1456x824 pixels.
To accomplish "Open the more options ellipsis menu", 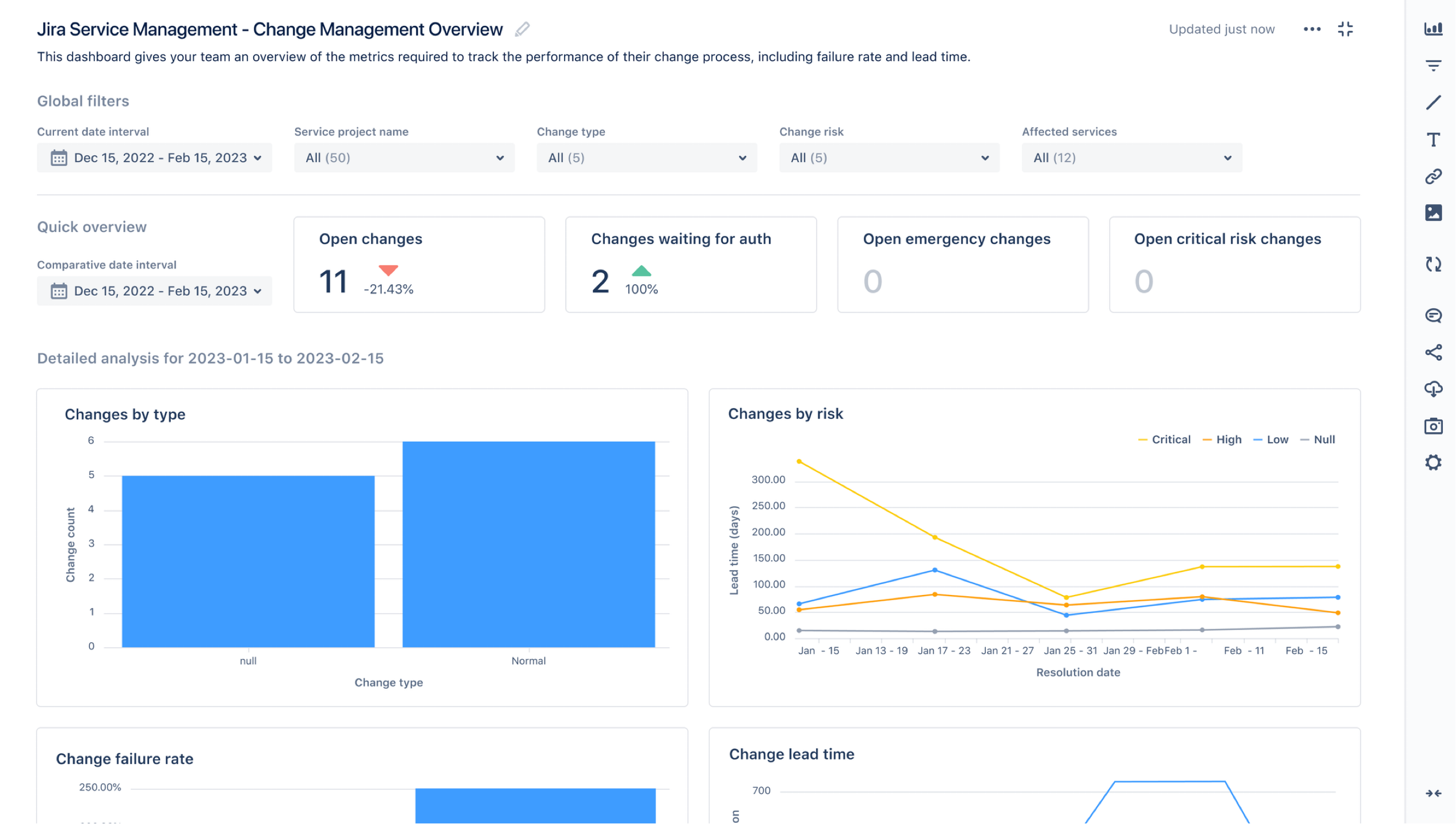I will [x=1313, y=28].
